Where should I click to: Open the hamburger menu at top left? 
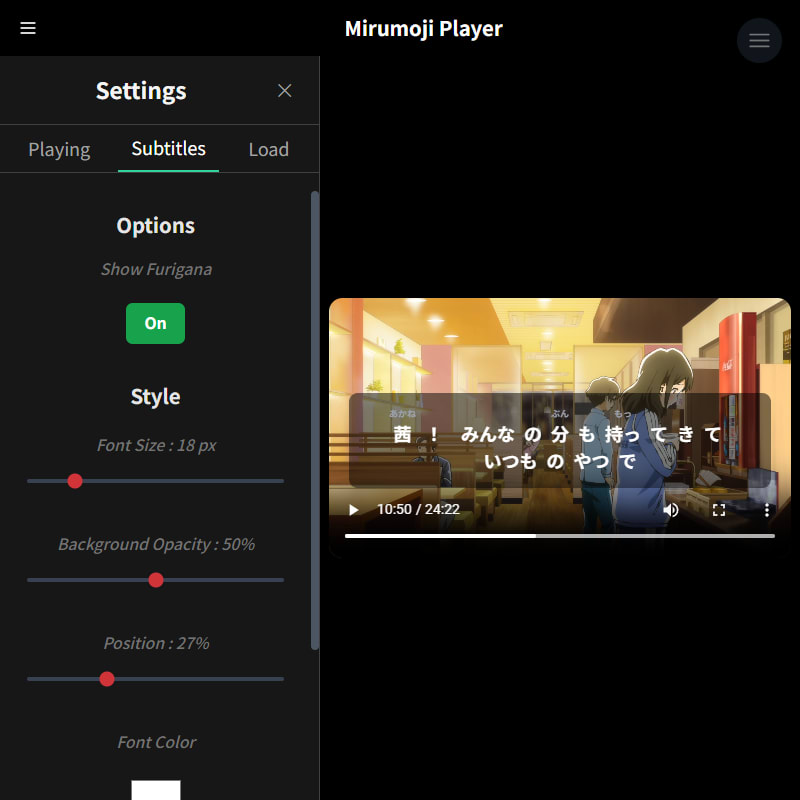coord(28,28)
